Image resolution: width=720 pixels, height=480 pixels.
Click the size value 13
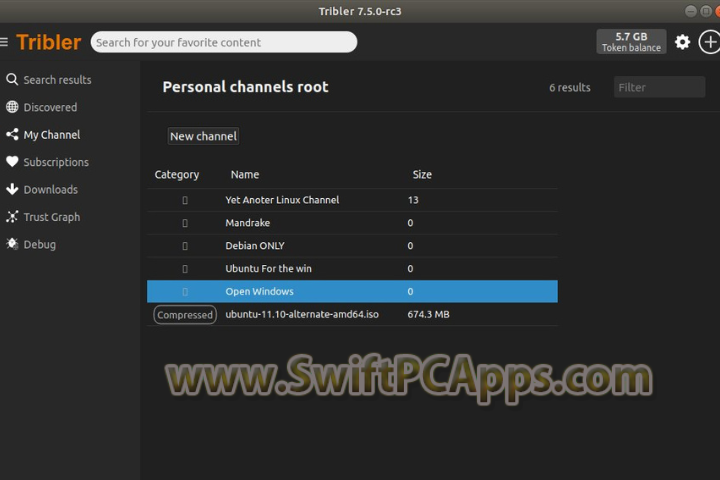413,200
